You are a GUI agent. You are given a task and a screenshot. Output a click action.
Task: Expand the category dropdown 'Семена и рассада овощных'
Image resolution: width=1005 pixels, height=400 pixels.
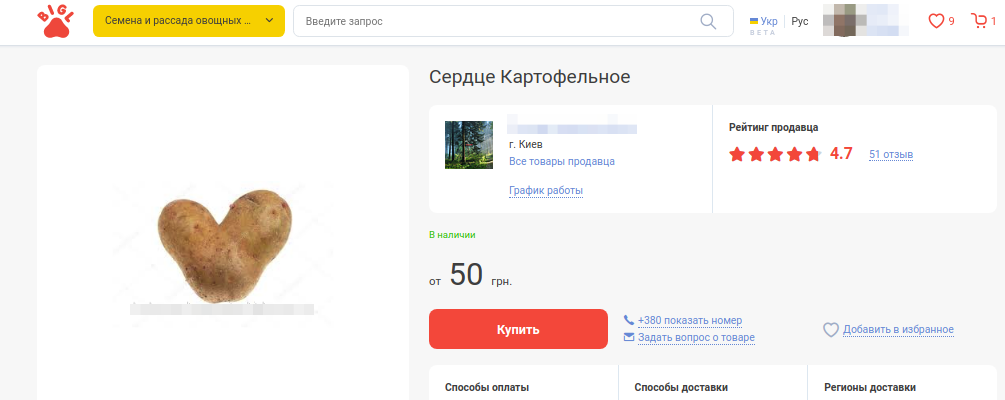188,21
